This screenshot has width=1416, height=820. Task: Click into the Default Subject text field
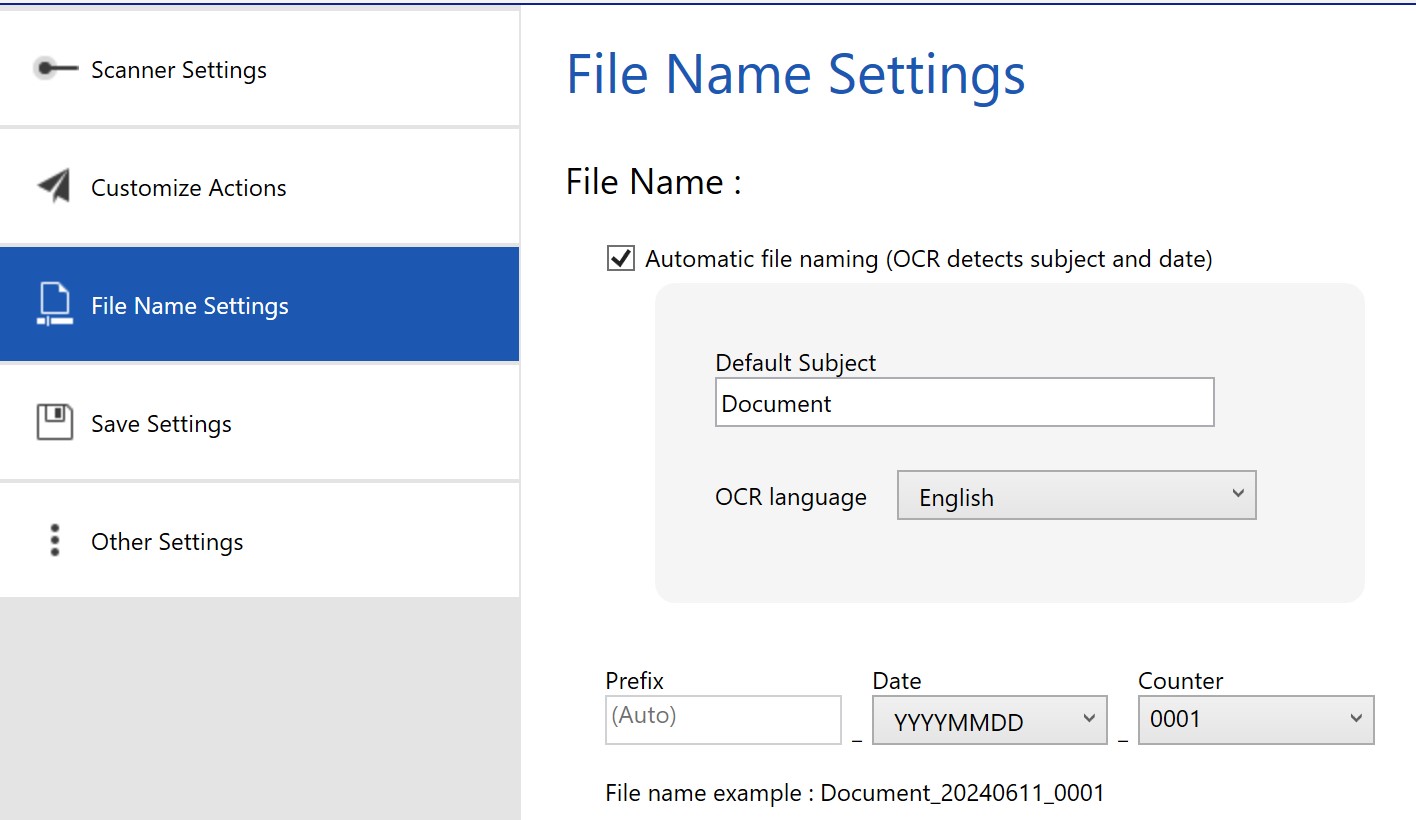click(964, 403)
